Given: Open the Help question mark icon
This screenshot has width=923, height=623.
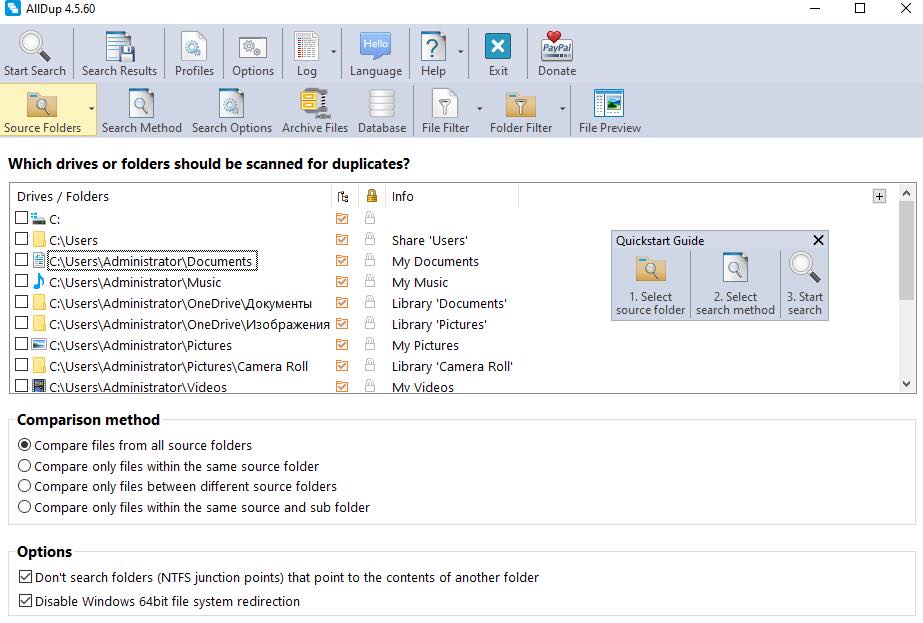Looking at the screenshot, I should (433, 47).
